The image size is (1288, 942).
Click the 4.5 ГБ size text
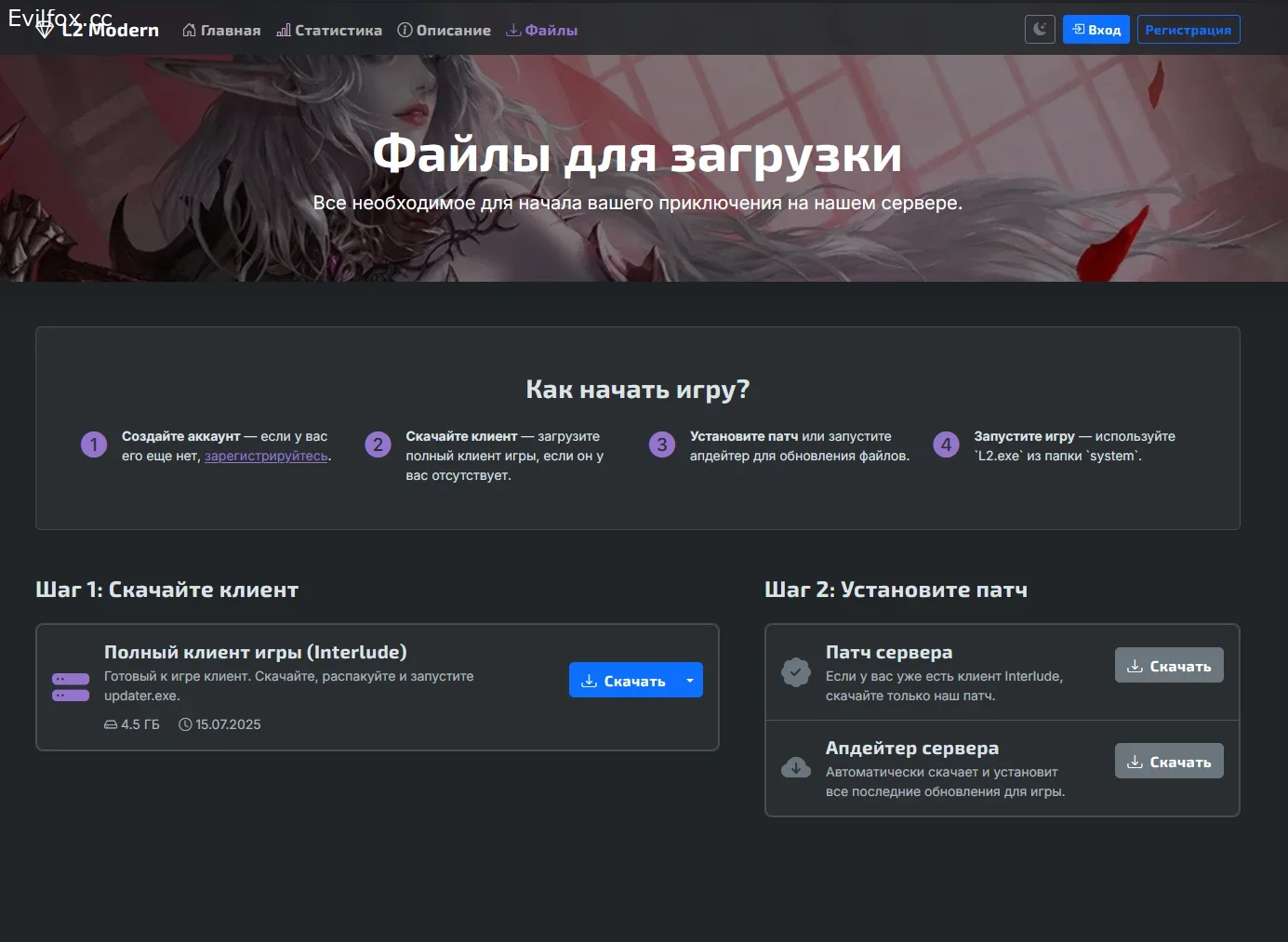(140, 724)
